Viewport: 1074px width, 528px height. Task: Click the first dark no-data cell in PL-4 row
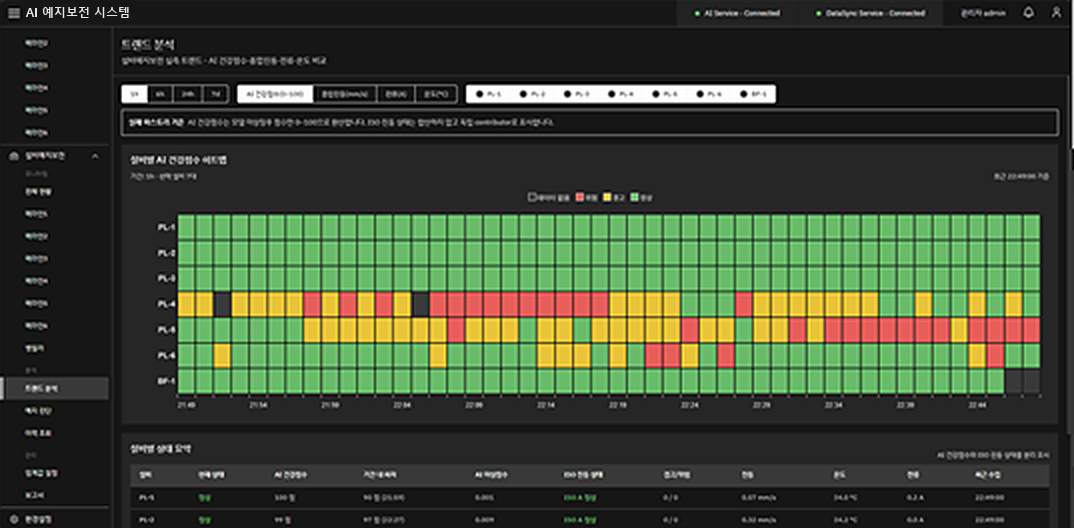pos(222,304)
